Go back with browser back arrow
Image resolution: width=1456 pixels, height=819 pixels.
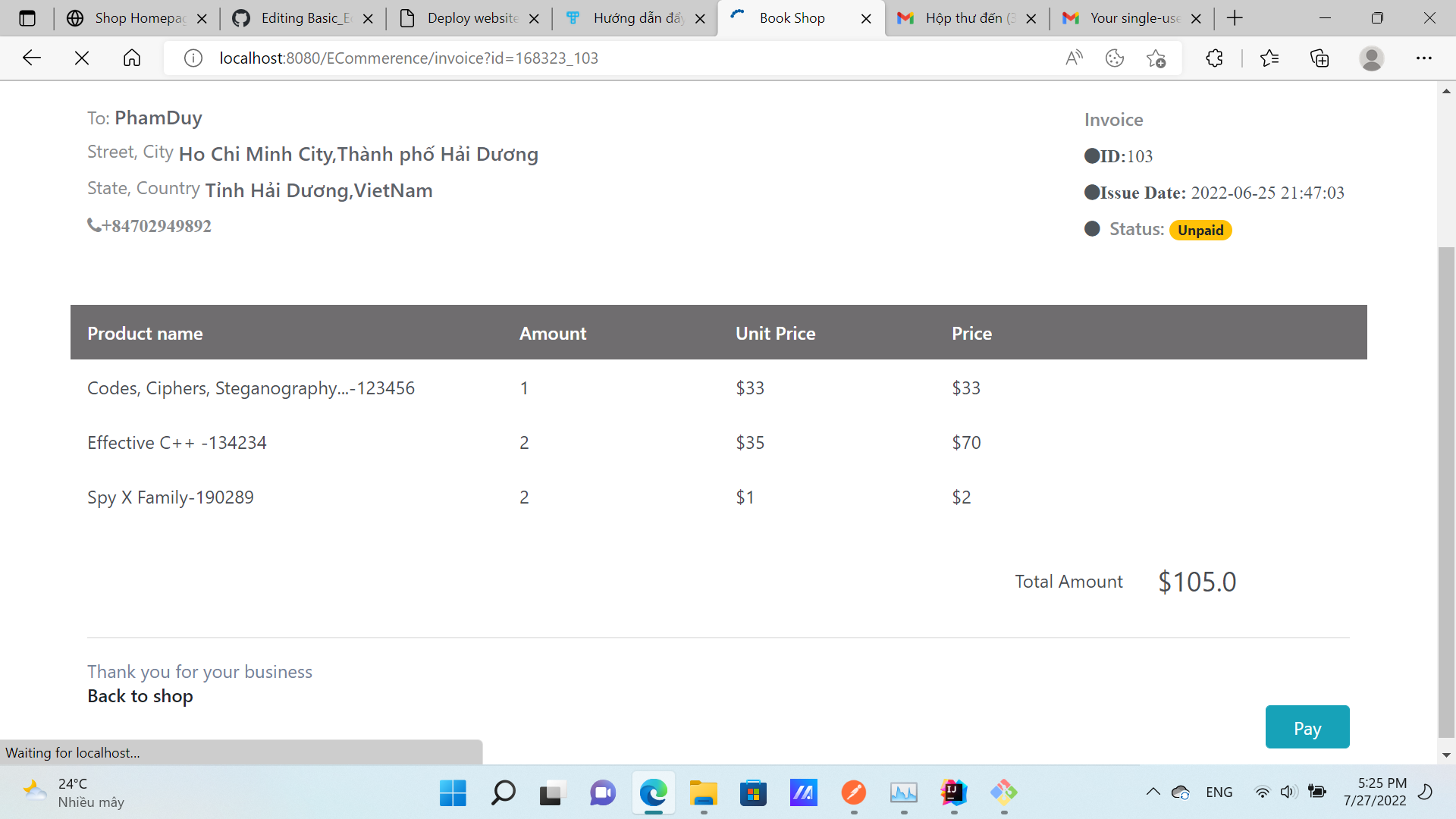tap(32, 58)
